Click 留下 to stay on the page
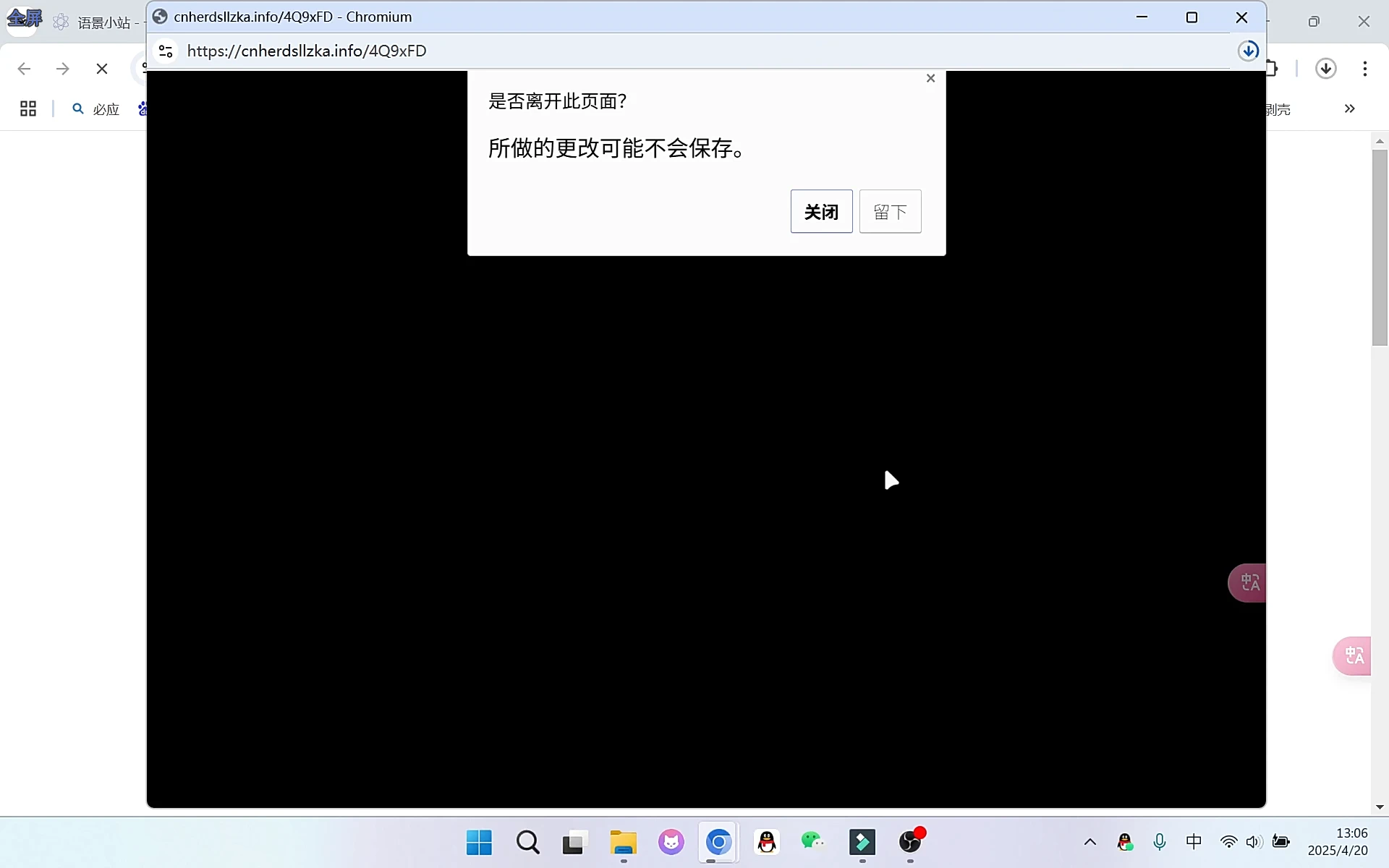The height and width of the screenshot is (868, 1389). [x=890, y=211]
